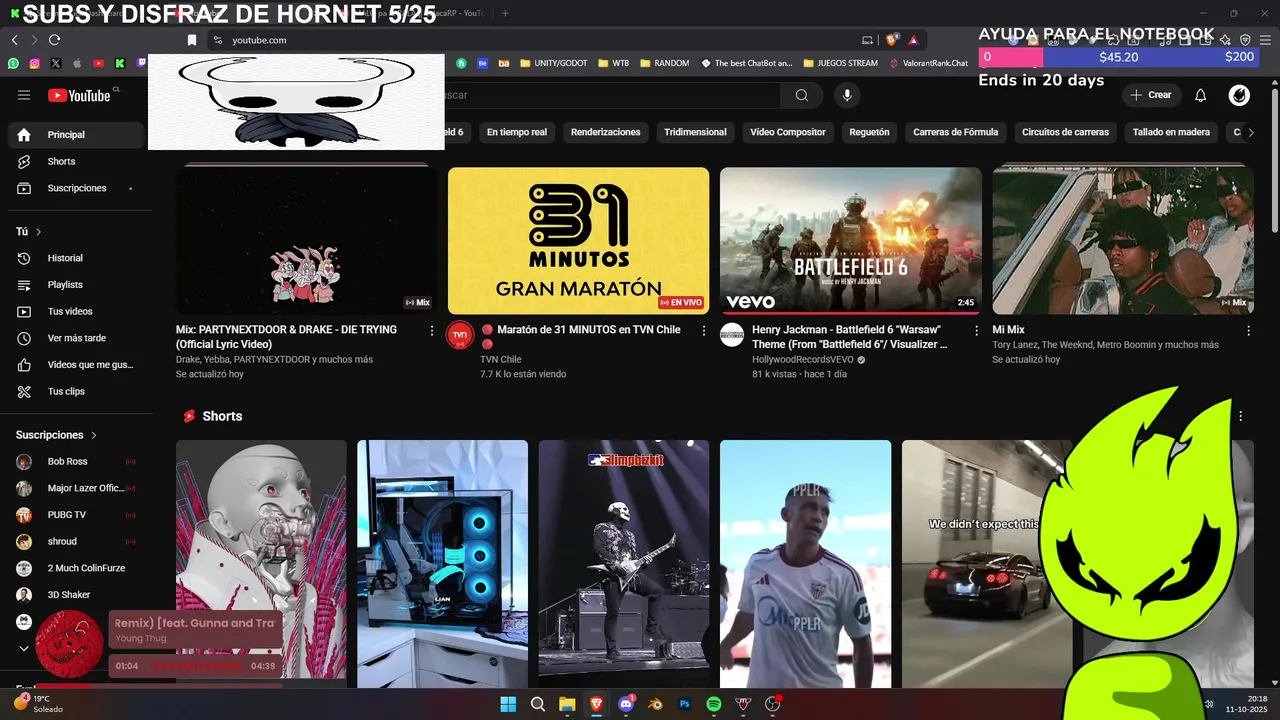Visit HollywoodRecordsVEVO channel avatar
Screen dimensions: 1280x720
(x=732, y=335)
